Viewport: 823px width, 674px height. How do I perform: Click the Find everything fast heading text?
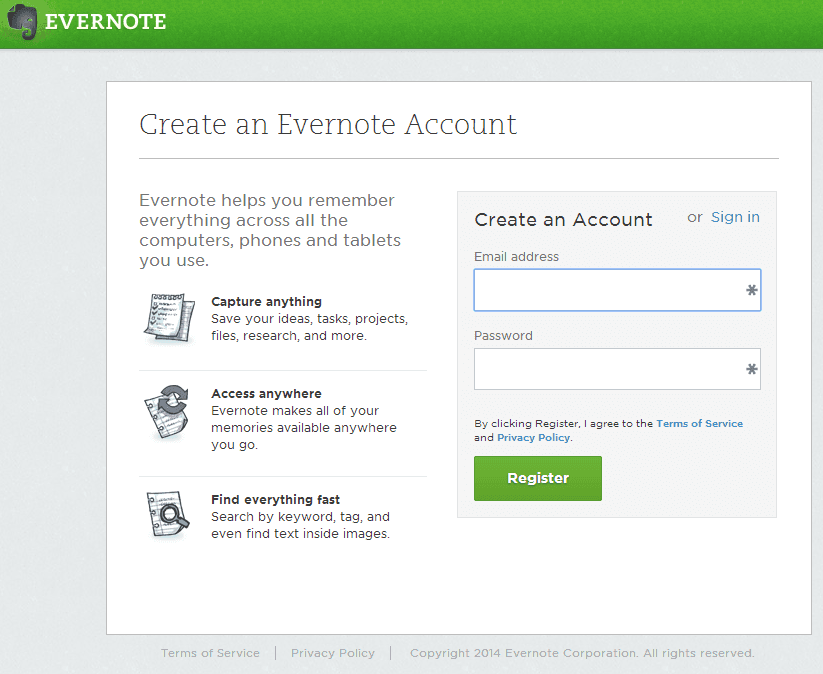point(275,500)
